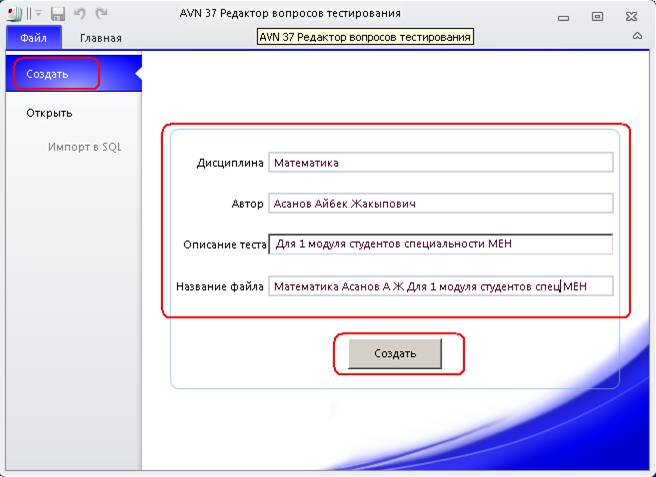Choose Импорт в SQL menu entry
Viewport: 656px width, 477px height.
(x=85, y=147)
